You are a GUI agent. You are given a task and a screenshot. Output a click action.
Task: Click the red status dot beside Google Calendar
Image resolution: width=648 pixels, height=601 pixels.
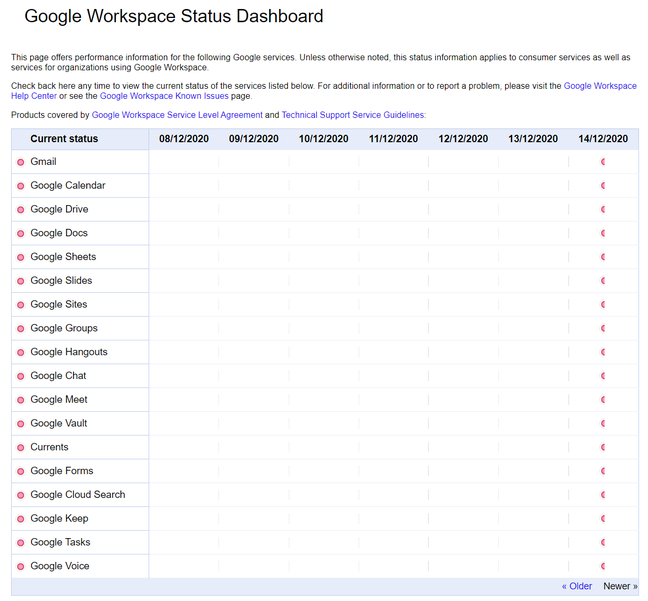(20, 186)
